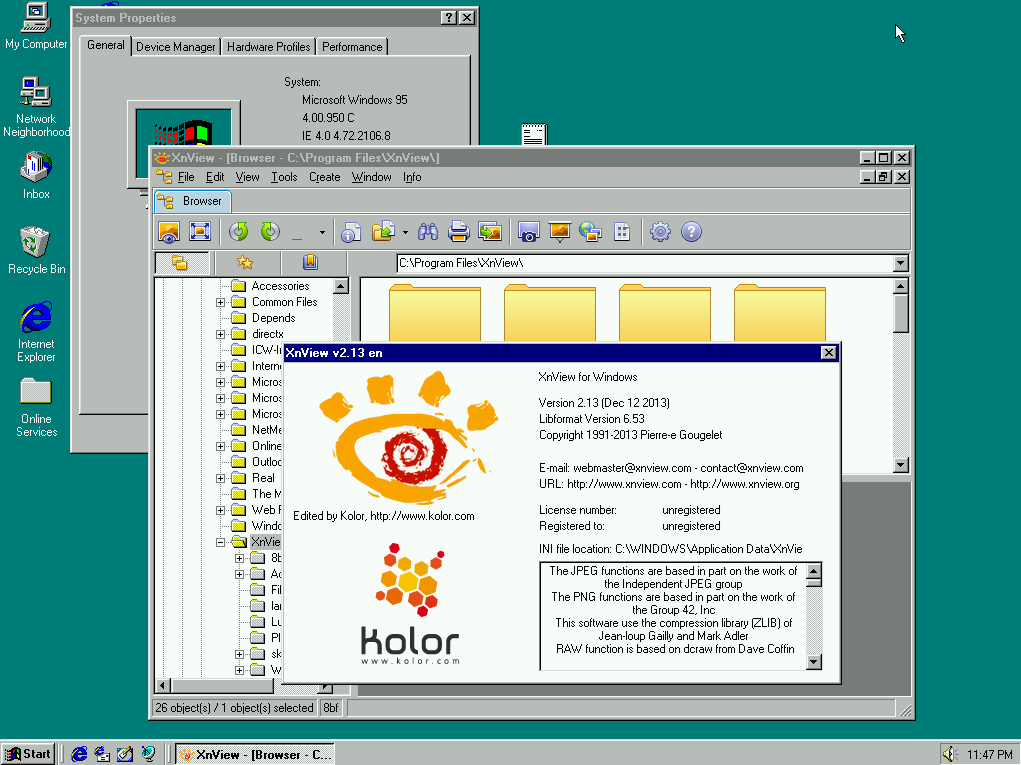This screenshot has width=1021, height=765.
Task: Switch to the Categories bookmark pane tab
Action: point(310,262)
